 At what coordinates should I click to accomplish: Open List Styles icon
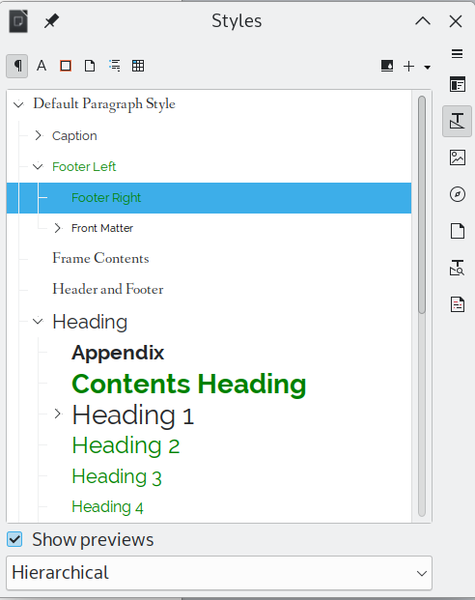coord(114,66)
